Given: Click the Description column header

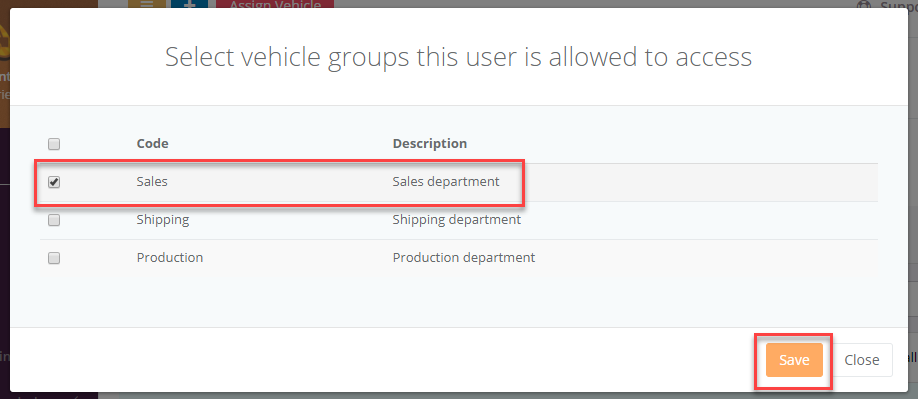Looking at the screenshot, I should pyautogui.click(x=430, y=143).
